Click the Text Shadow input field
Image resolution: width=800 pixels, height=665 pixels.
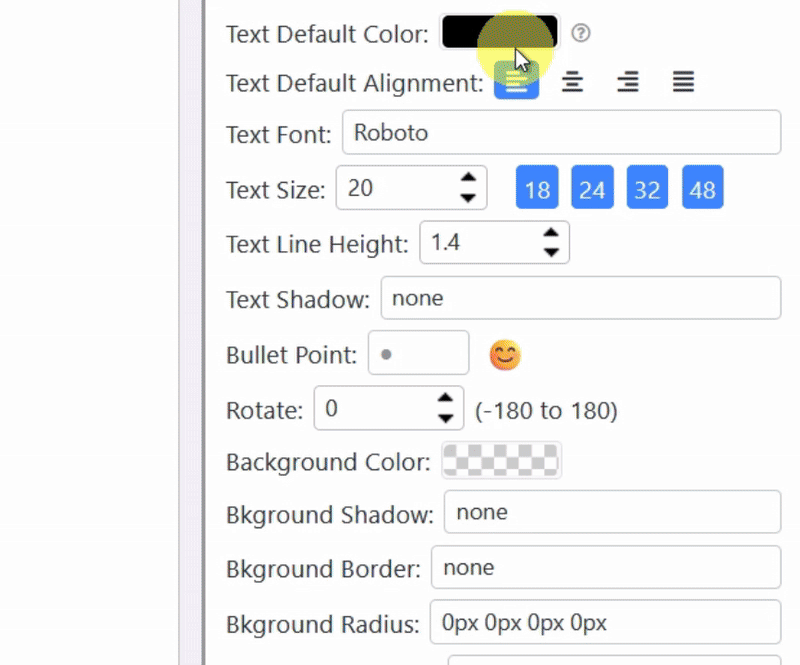point(580,298)
